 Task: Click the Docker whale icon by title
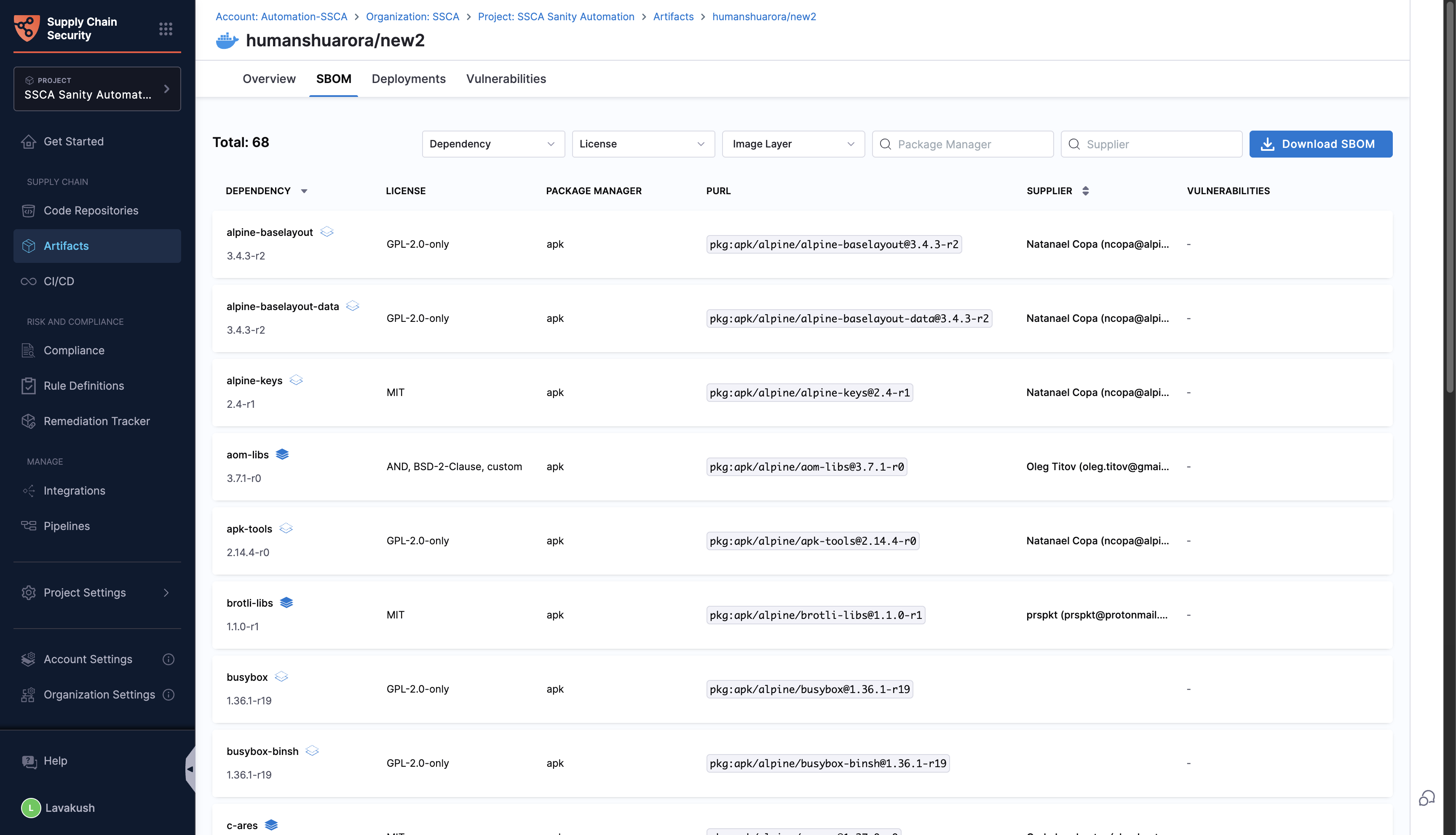tap(227, 41)
